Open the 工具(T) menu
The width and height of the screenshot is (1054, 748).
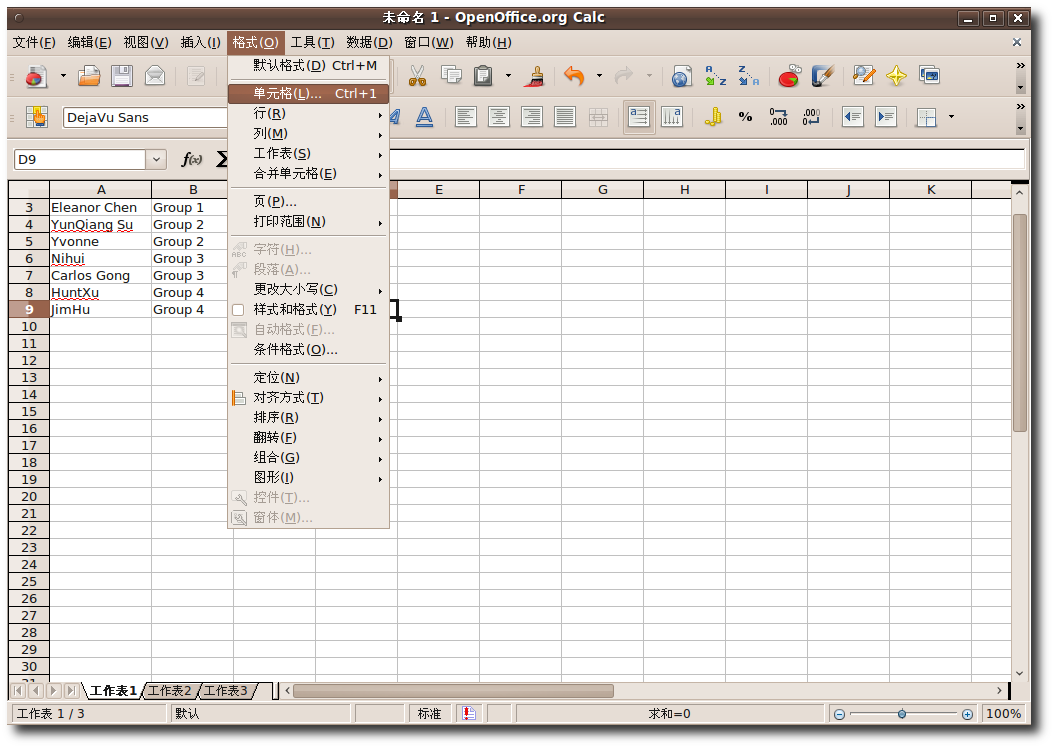click(x=313, y=42)
